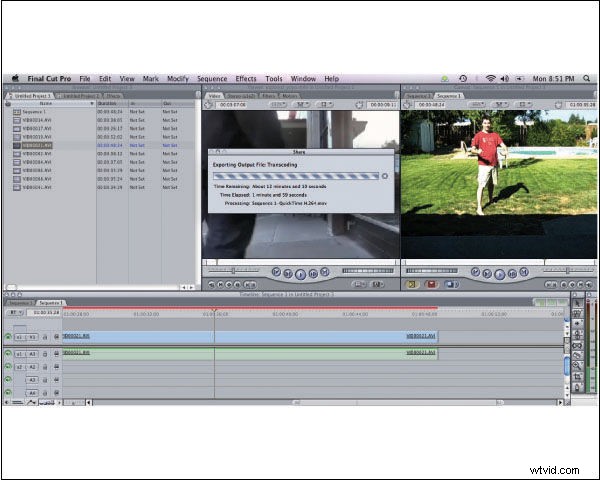The height and width of the screenshot is (480, 600).
Task: Switch to the Motion tab in Viewer
Action: 290,96
